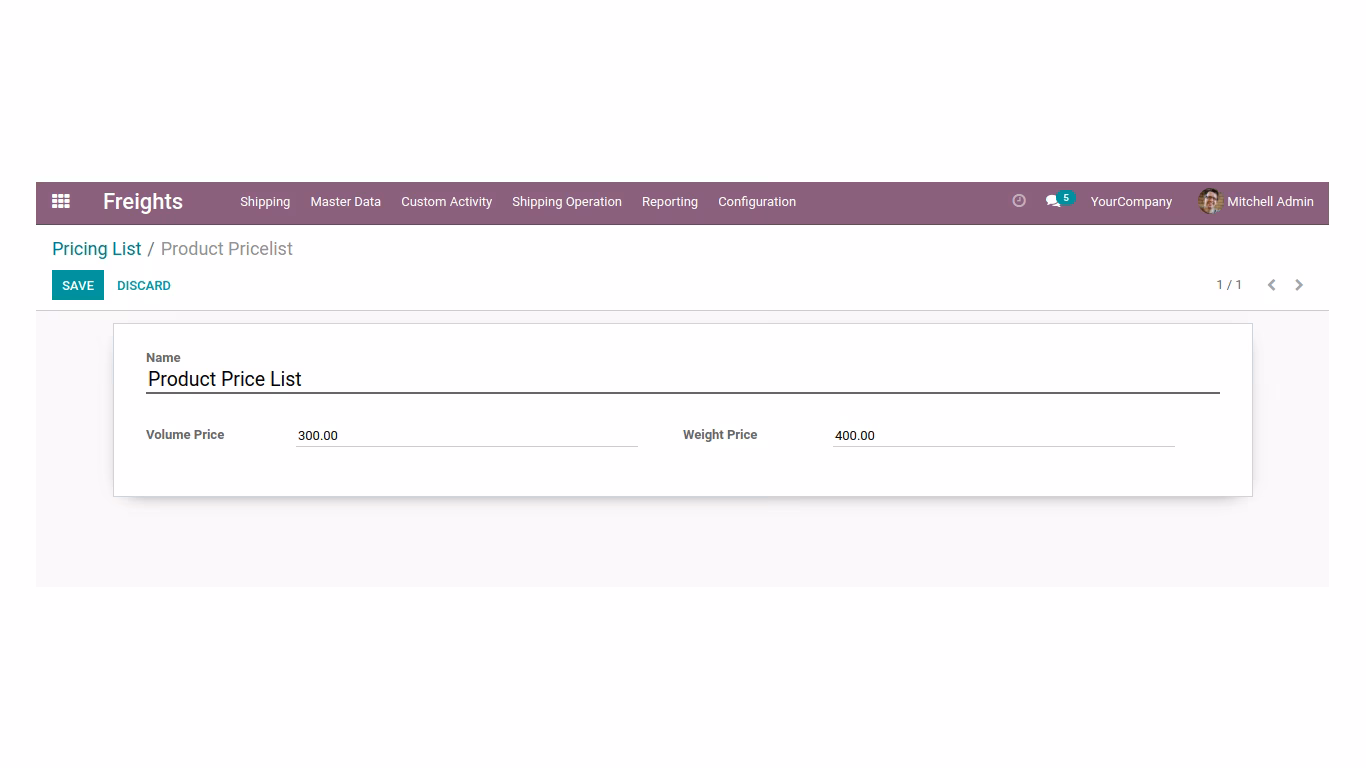Edit Volume Price field 300.00
Screen dimensions: 1366x768
click(467, 435)
